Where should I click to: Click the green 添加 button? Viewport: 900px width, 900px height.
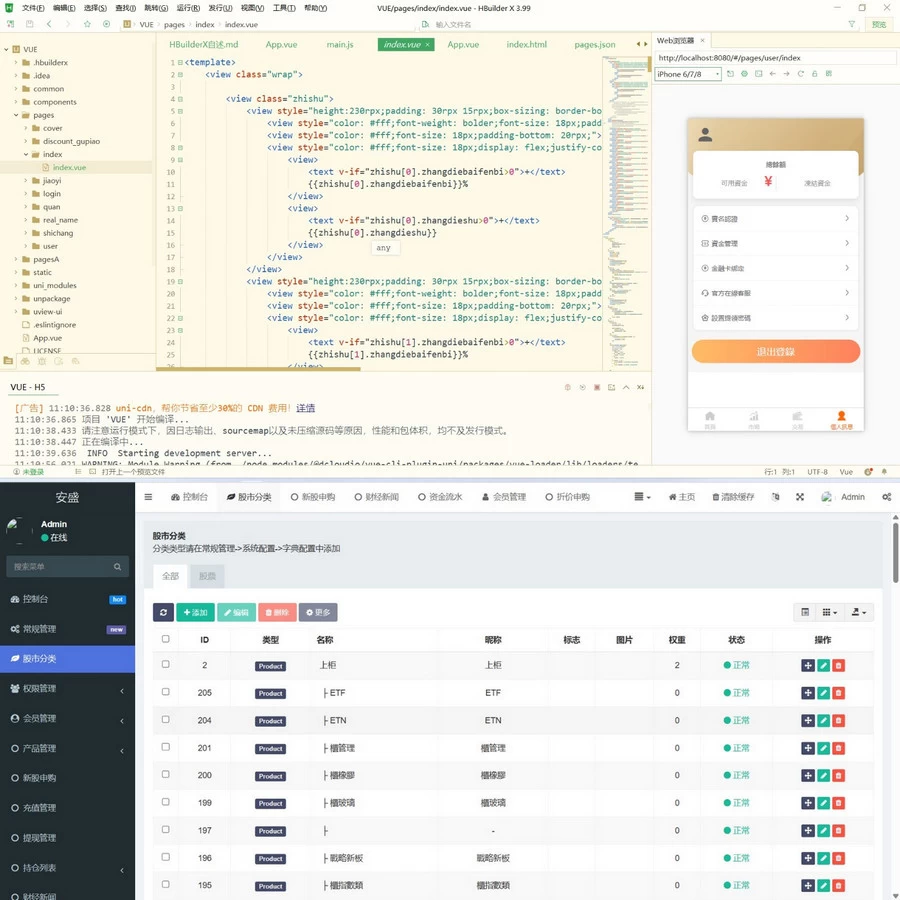(195, 612)
